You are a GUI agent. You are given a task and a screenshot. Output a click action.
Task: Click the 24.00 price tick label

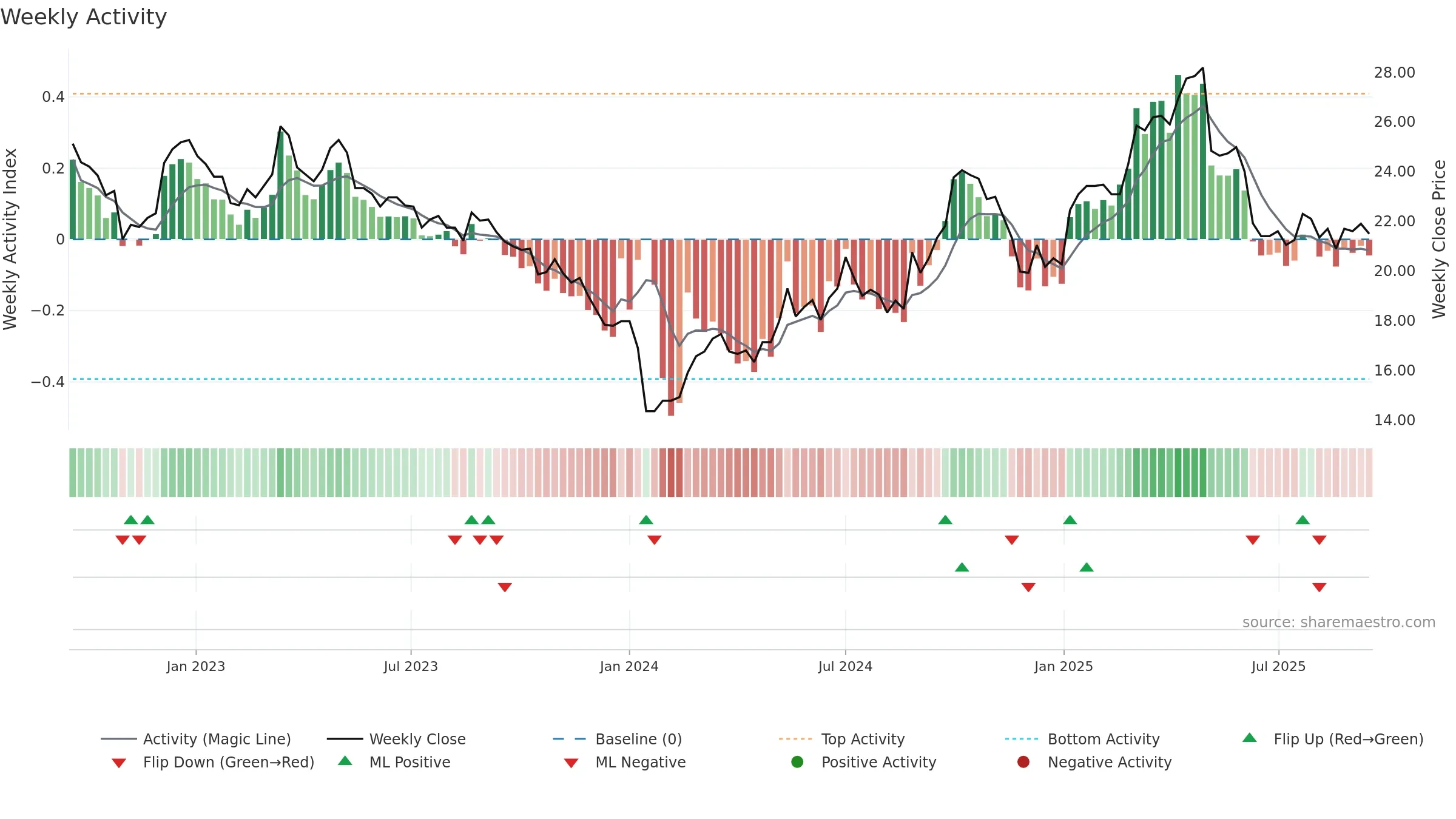(1394, 171)
